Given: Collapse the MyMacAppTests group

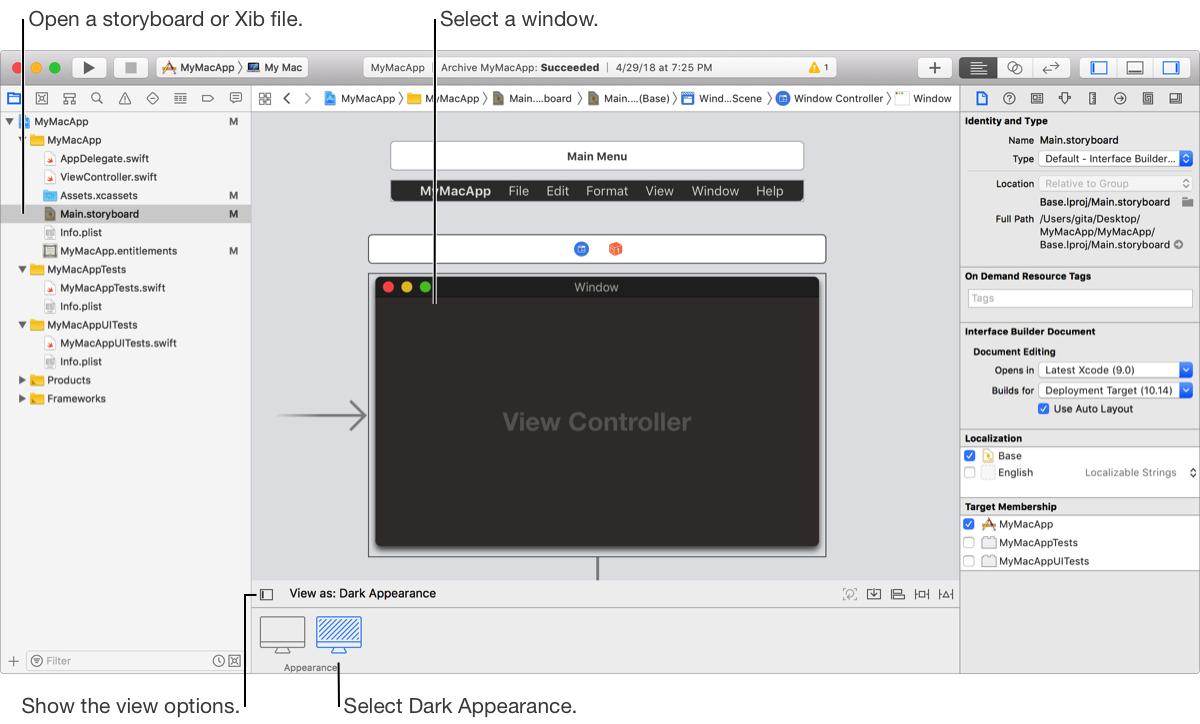Looking at the screenshot, I should (23, 269).
